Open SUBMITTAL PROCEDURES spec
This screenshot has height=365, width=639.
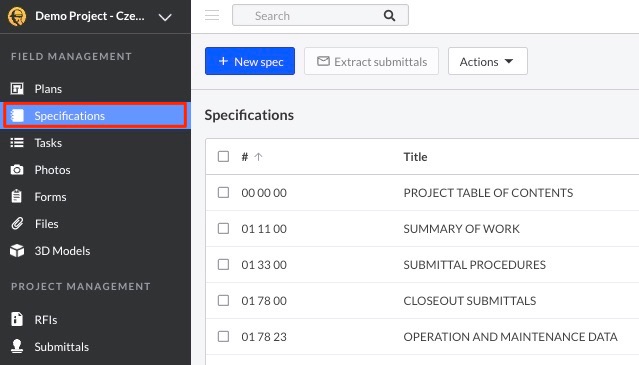pos(474,265)
